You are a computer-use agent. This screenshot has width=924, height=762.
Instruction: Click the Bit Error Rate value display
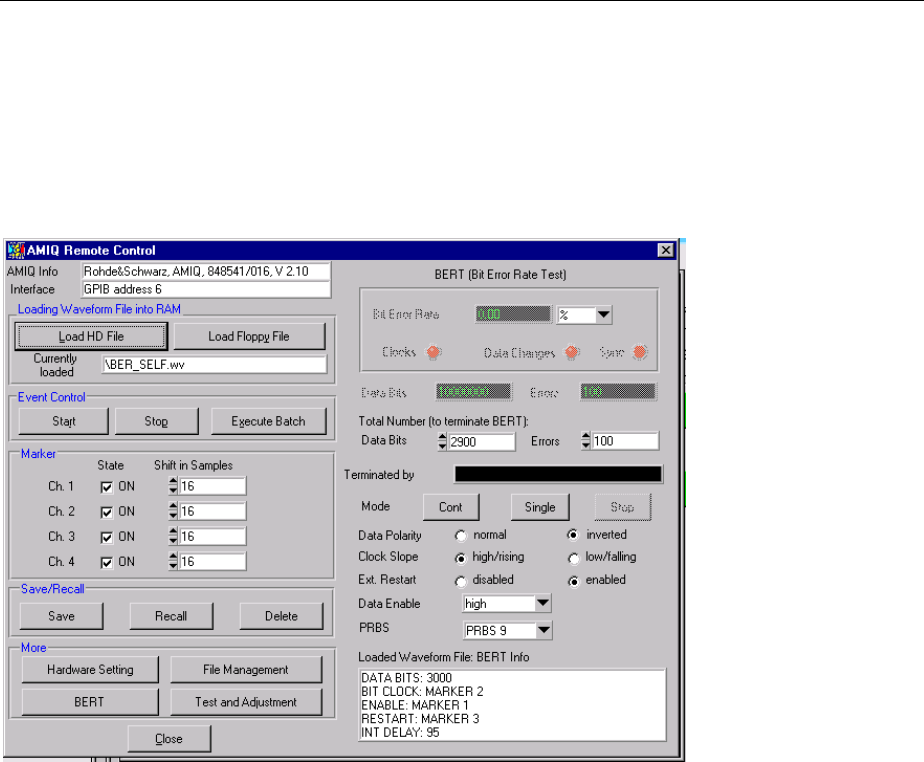coord(513,314)
